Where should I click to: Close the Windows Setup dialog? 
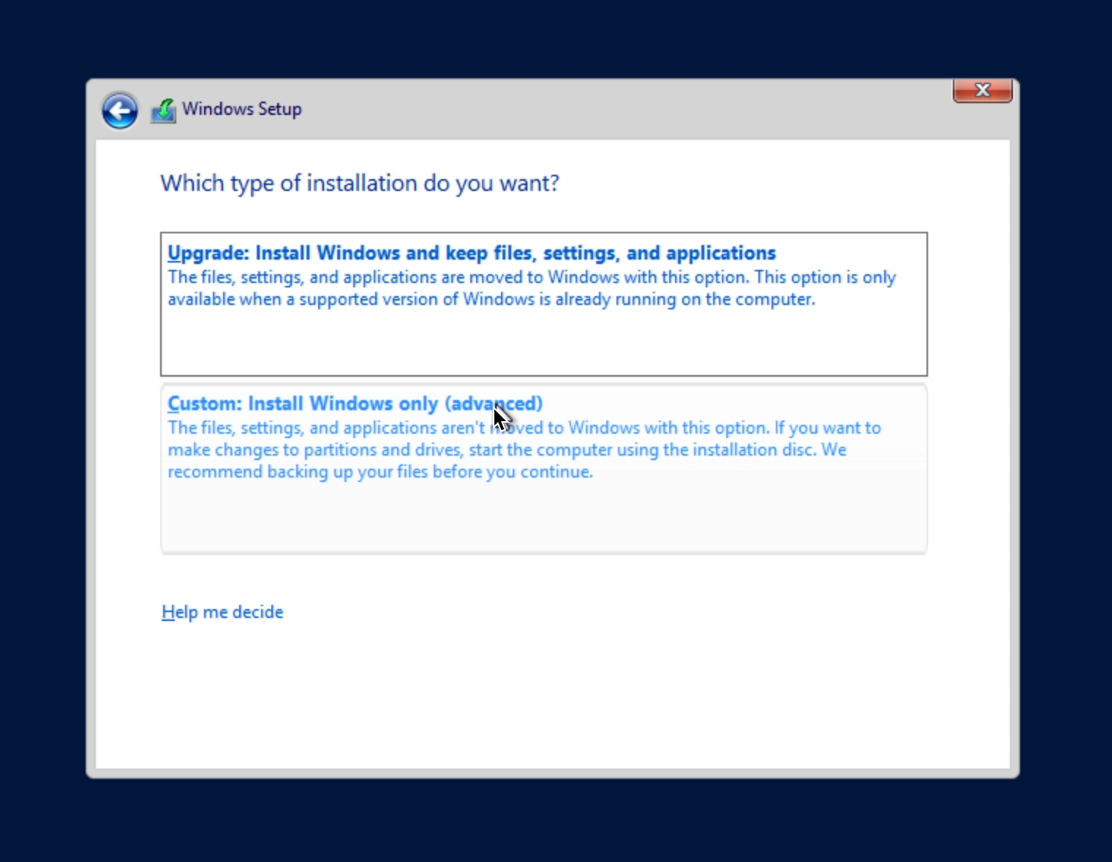click(x=982, y=91)
